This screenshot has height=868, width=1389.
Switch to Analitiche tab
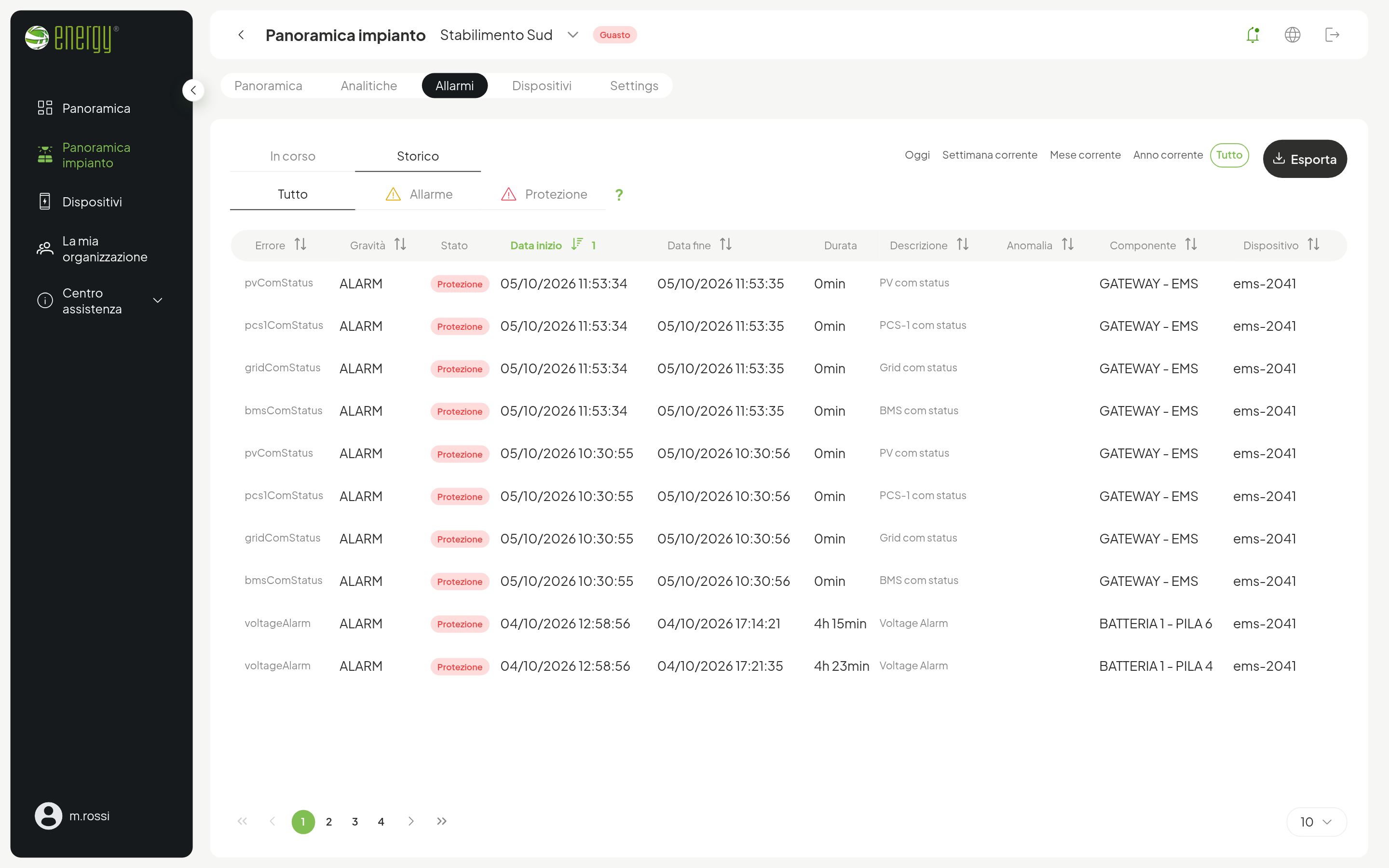368,85
